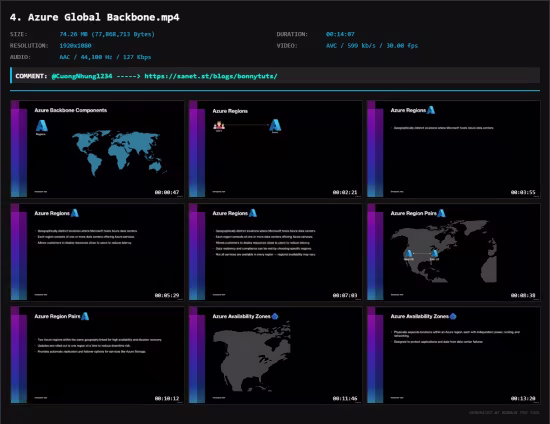Image resolution: width=550 pixels, height=424 pixels.
Task: Click the East US Azure marker on map
Action: 435,253
